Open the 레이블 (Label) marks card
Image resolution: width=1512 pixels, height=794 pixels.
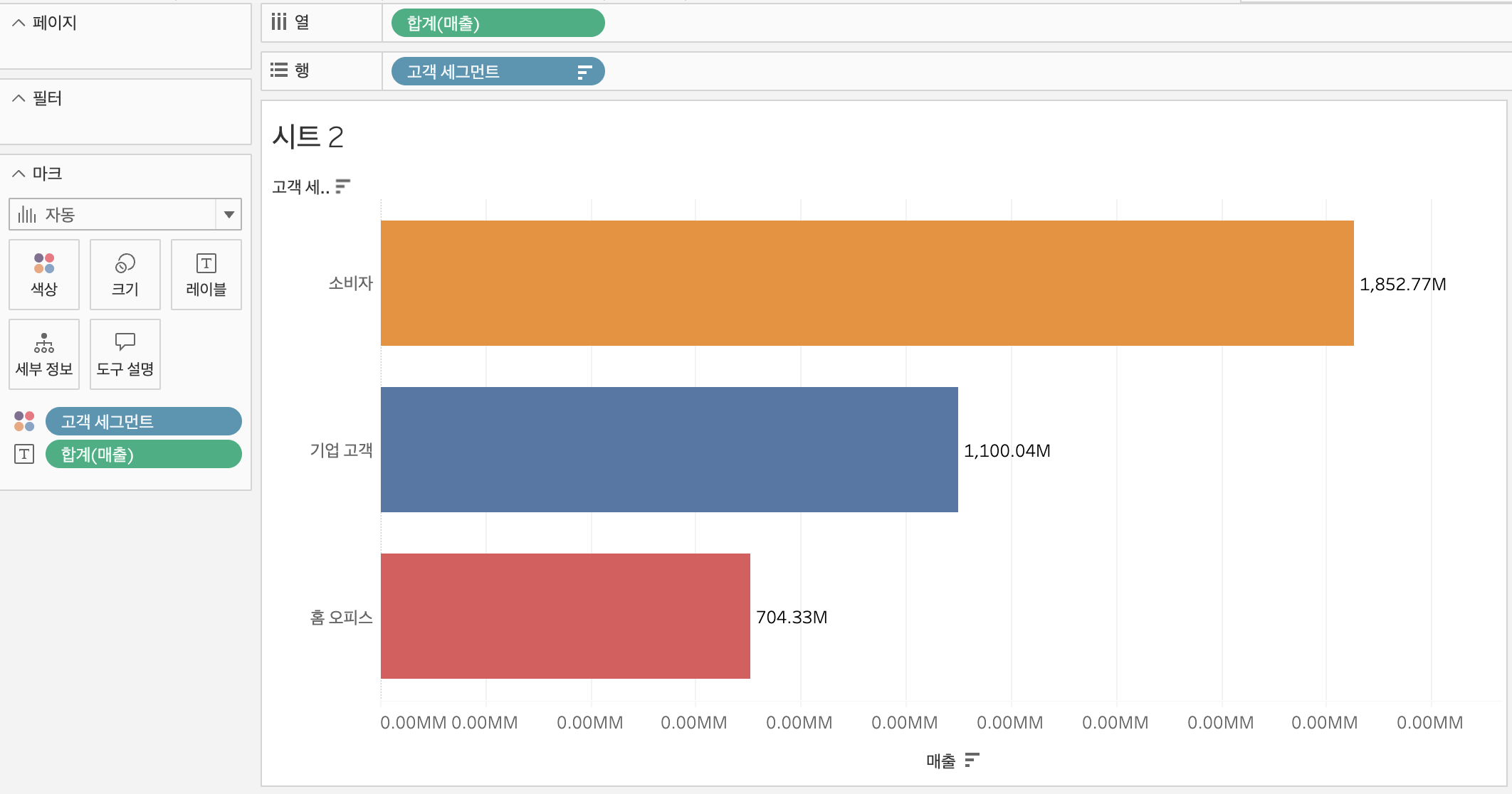click(206, 275)
